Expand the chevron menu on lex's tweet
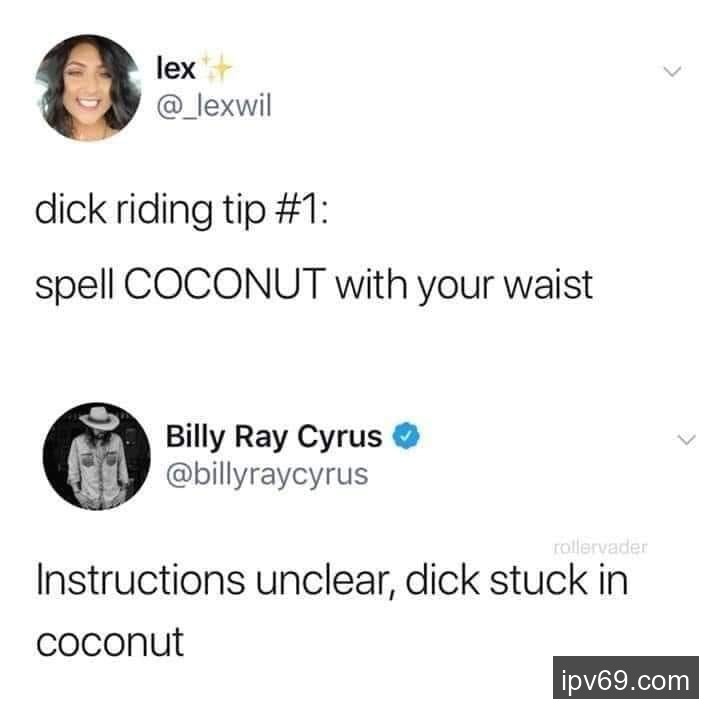 (x=672, y=71)
